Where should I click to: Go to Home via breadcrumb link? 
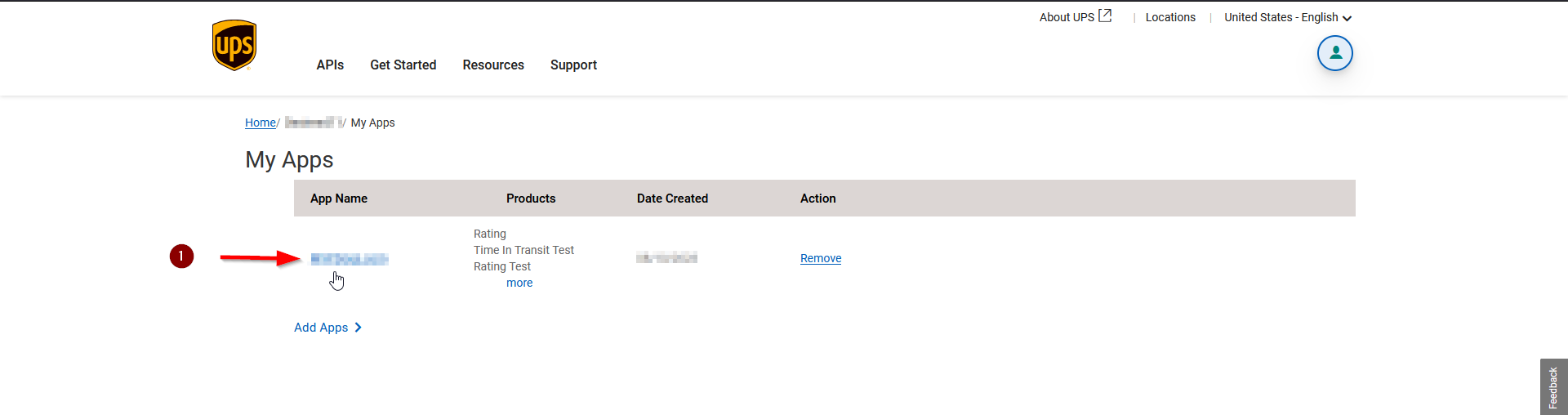(261, 123)
